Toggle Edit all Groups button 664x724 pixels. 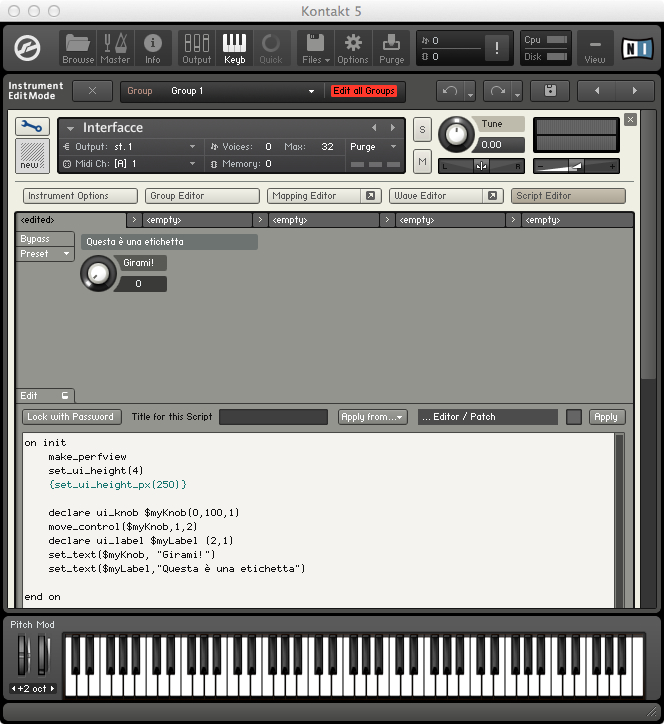coord(364,91)
